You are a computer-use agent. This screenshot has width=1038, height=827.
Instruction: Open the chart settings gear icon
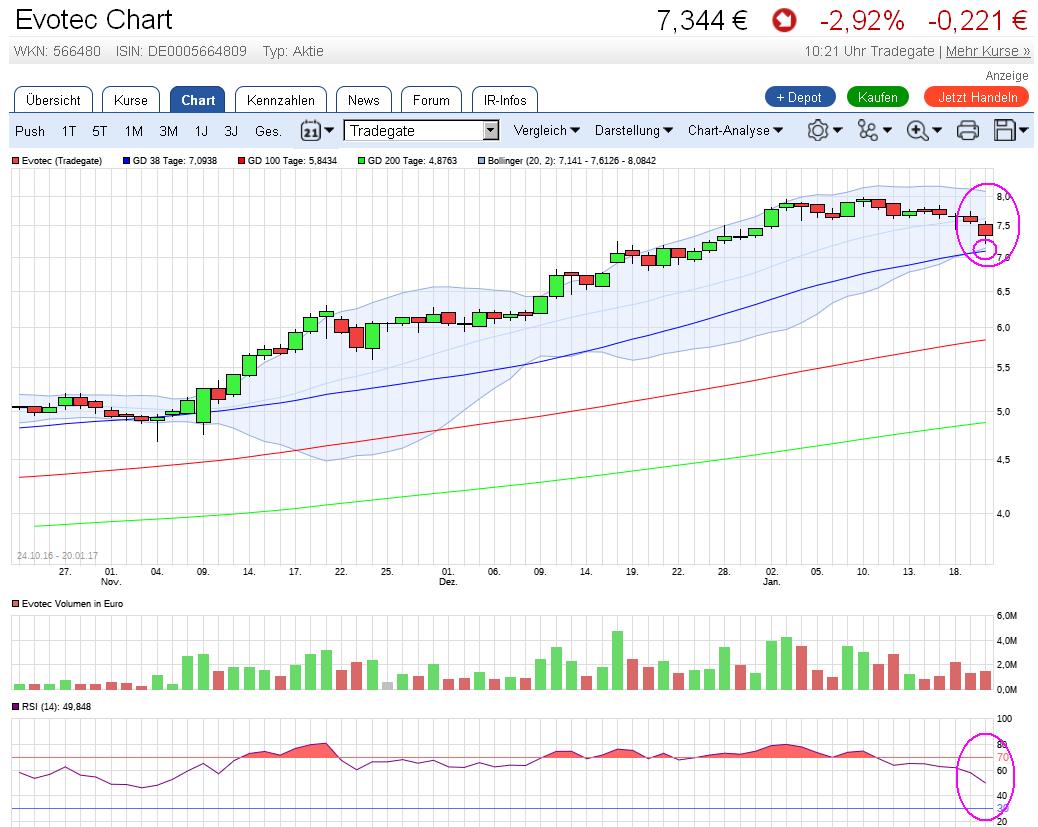pos(818,130)
